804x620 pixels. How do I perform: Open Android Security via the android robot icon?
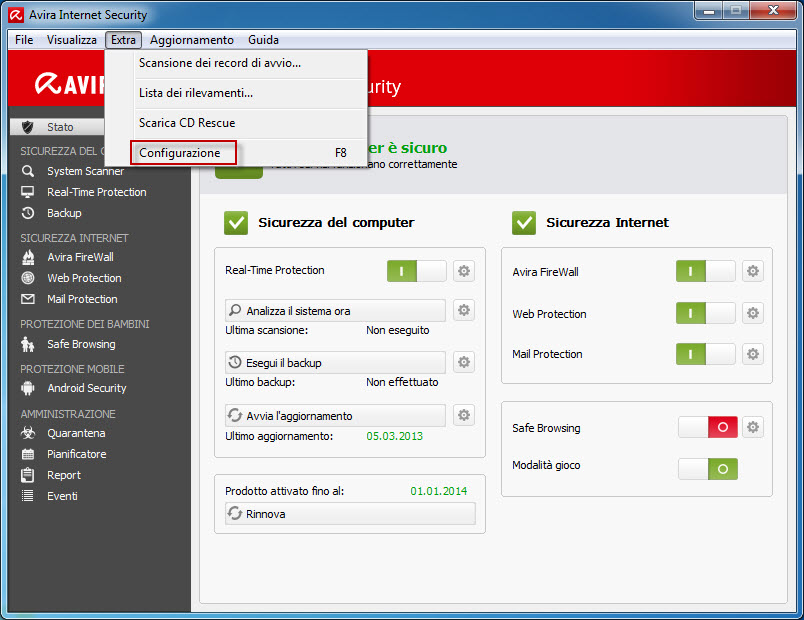click(x=28, y=388)
